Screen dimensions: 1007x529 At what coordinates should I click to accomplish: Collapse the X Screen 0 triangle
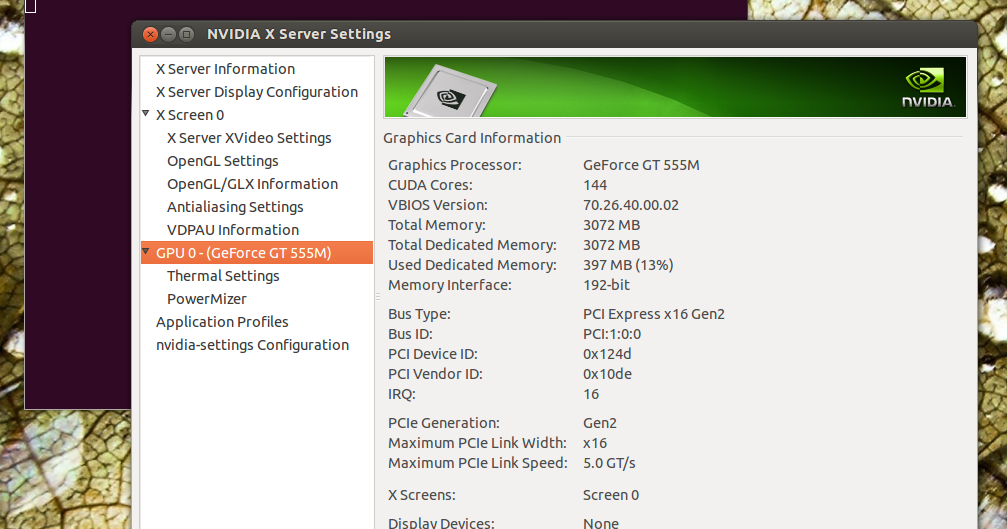[x=146, y=114]
